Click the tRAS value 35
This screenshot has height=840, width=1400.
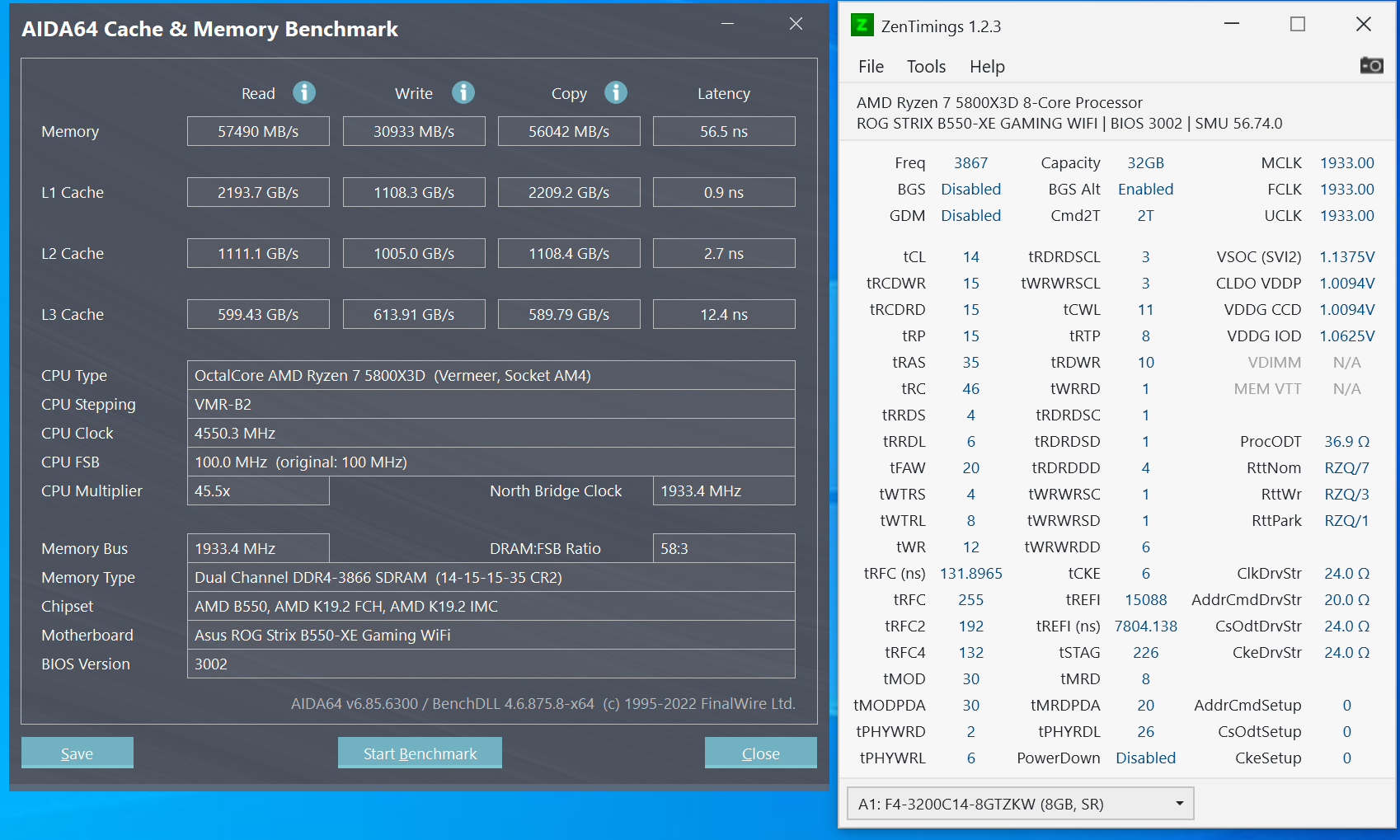point(970,363)
